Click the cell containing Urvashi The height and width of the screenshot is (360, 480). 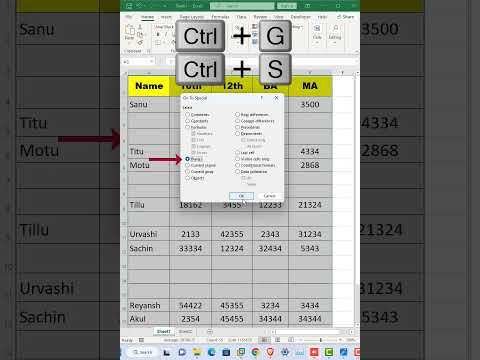(149, 234)
